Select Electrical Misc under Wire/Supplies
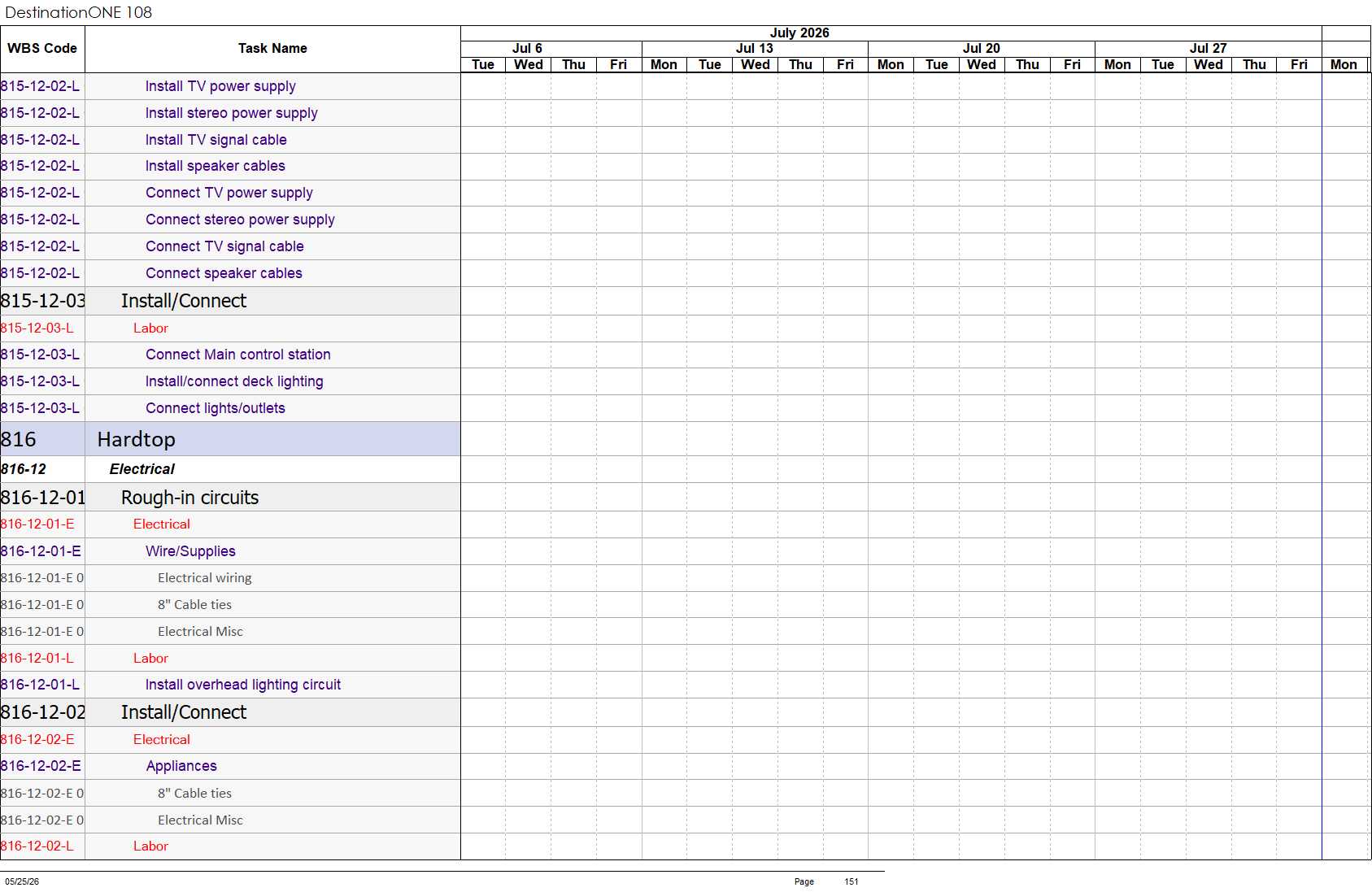This screenshot has width=1372, height=892. click(200, 632)
